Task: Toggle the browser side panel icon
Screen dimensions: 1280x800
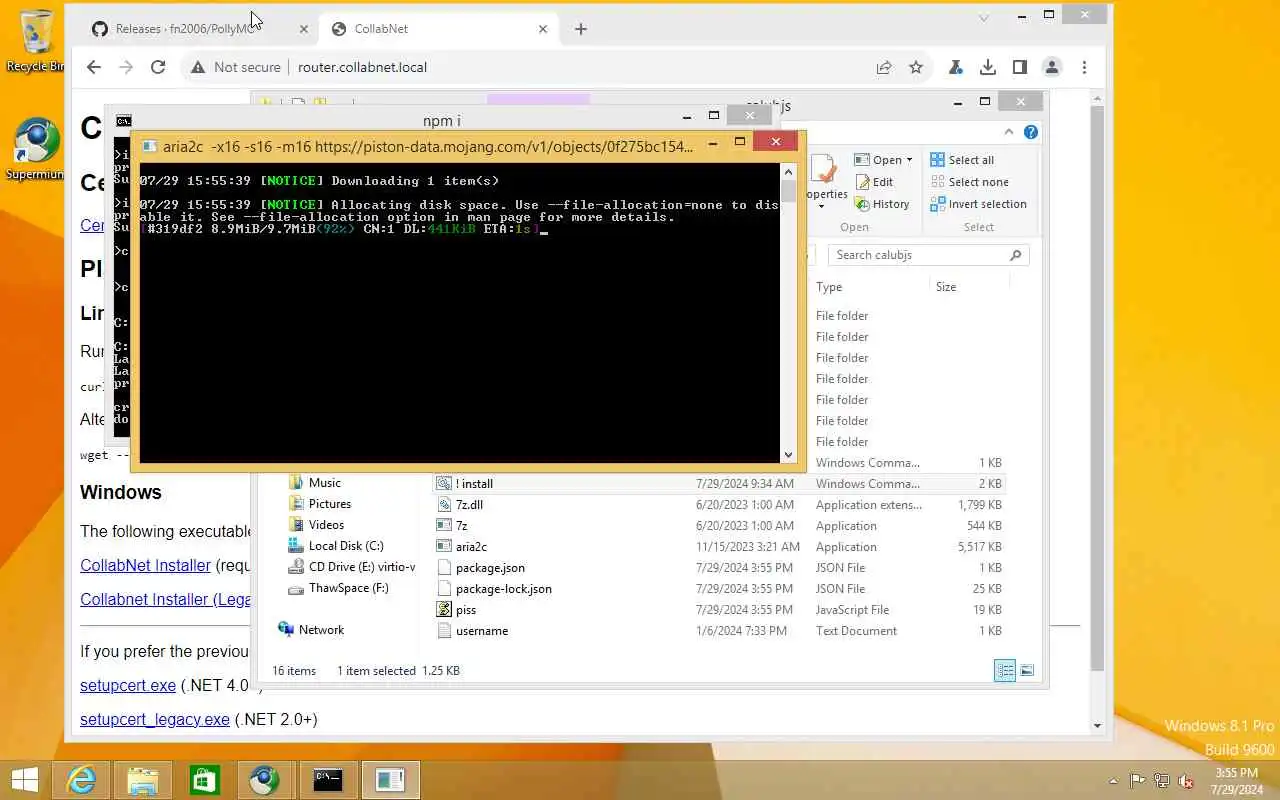Action: 1020,67
